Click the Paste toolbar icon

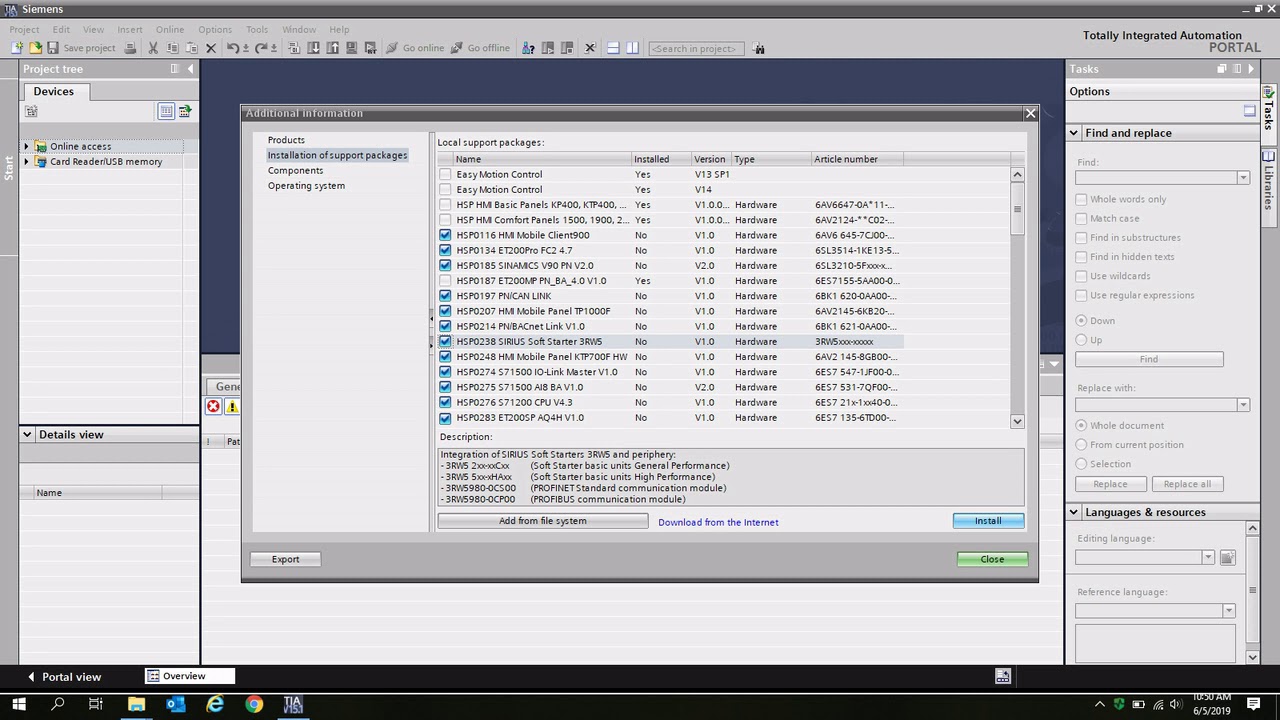click(x=191, y=47)
